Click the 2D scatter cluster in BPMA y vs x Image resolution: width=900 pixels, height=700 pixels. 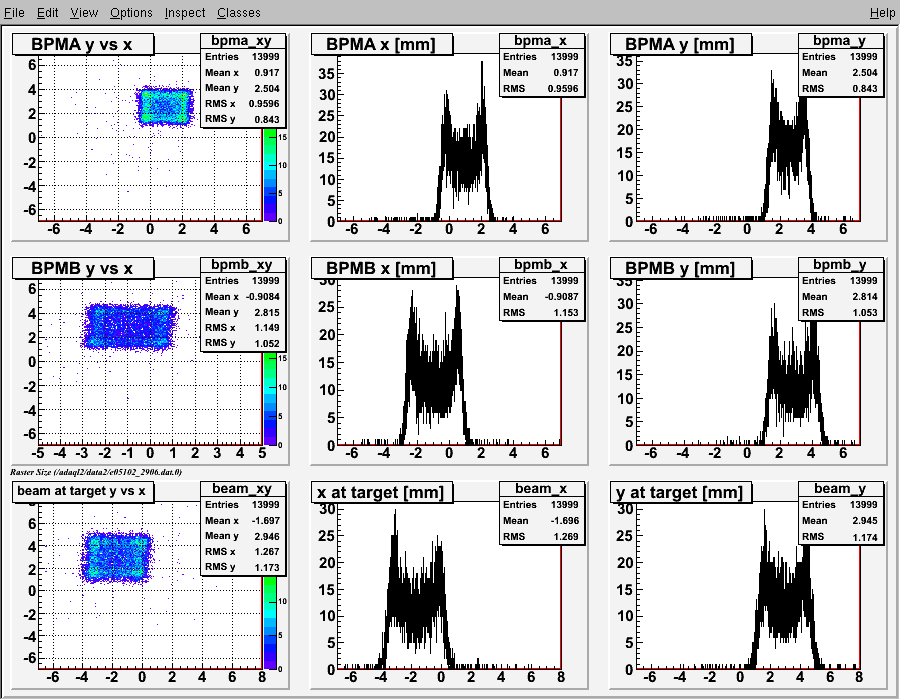[165, 106]
